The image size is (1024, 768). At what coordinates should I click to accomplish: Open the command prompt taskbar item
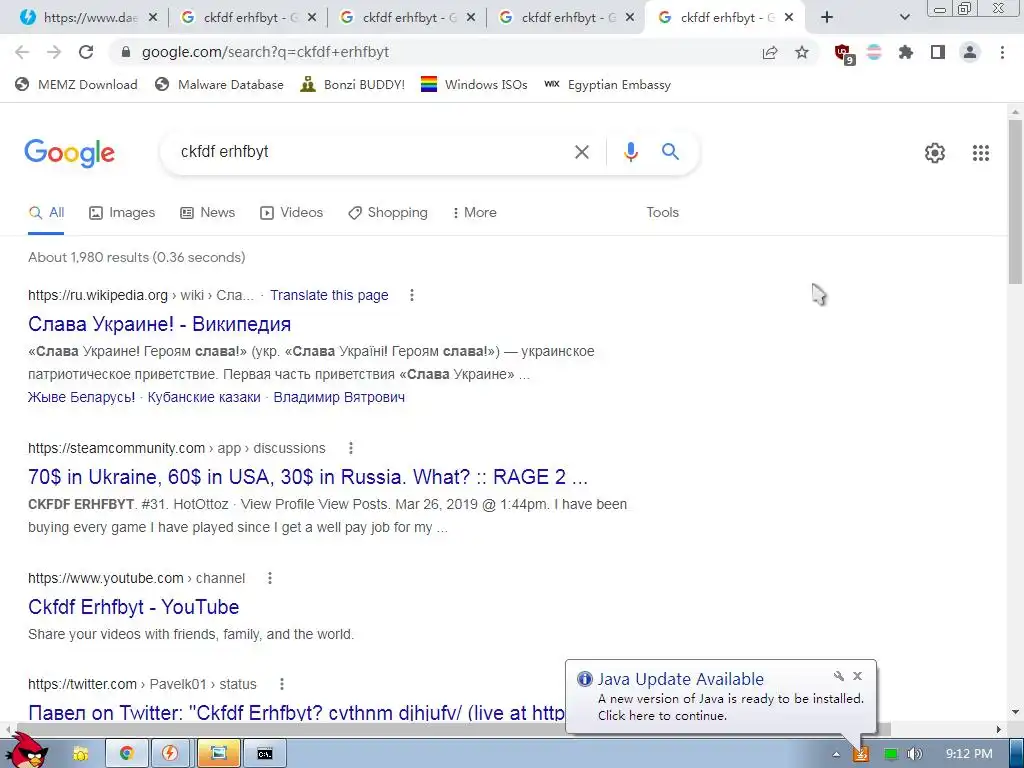[264, 754]
